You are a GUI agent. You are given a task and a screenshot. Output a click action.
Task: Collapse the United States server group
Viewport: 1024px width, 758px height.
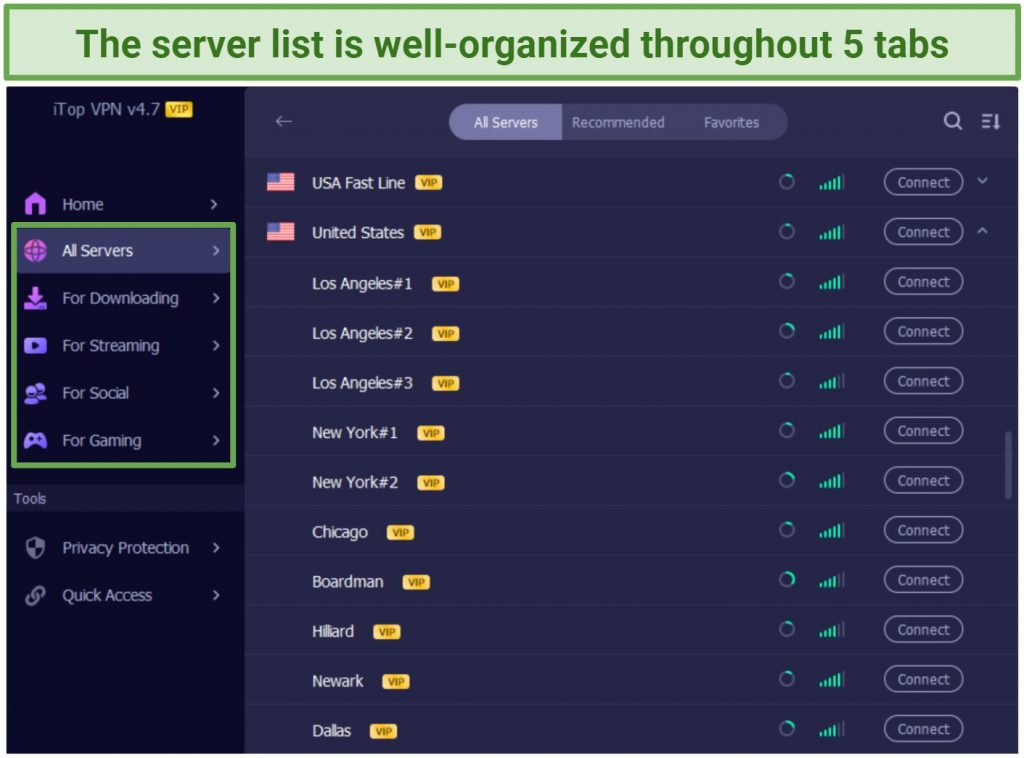982,230
